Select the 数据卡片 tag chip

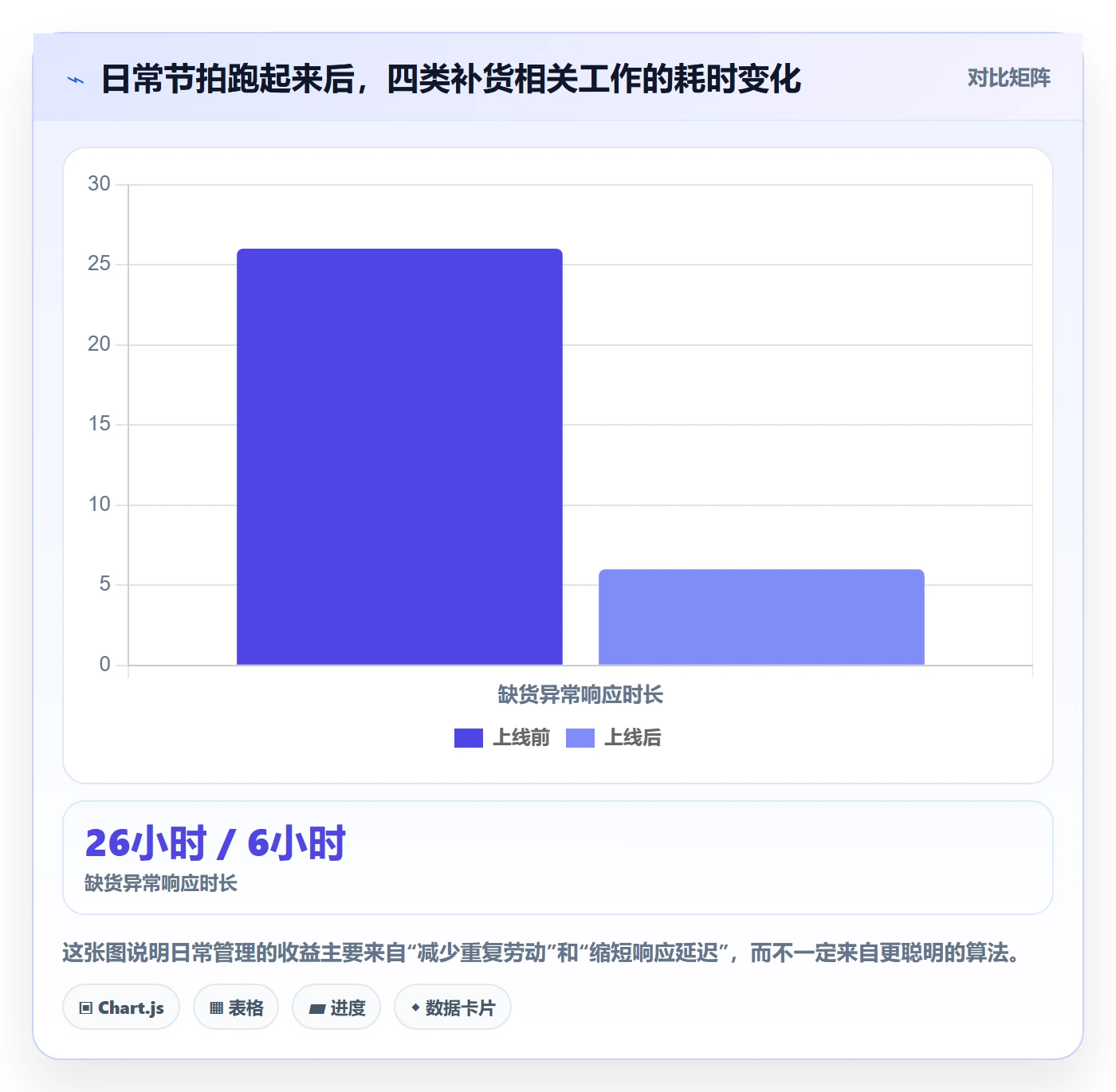453,1008
